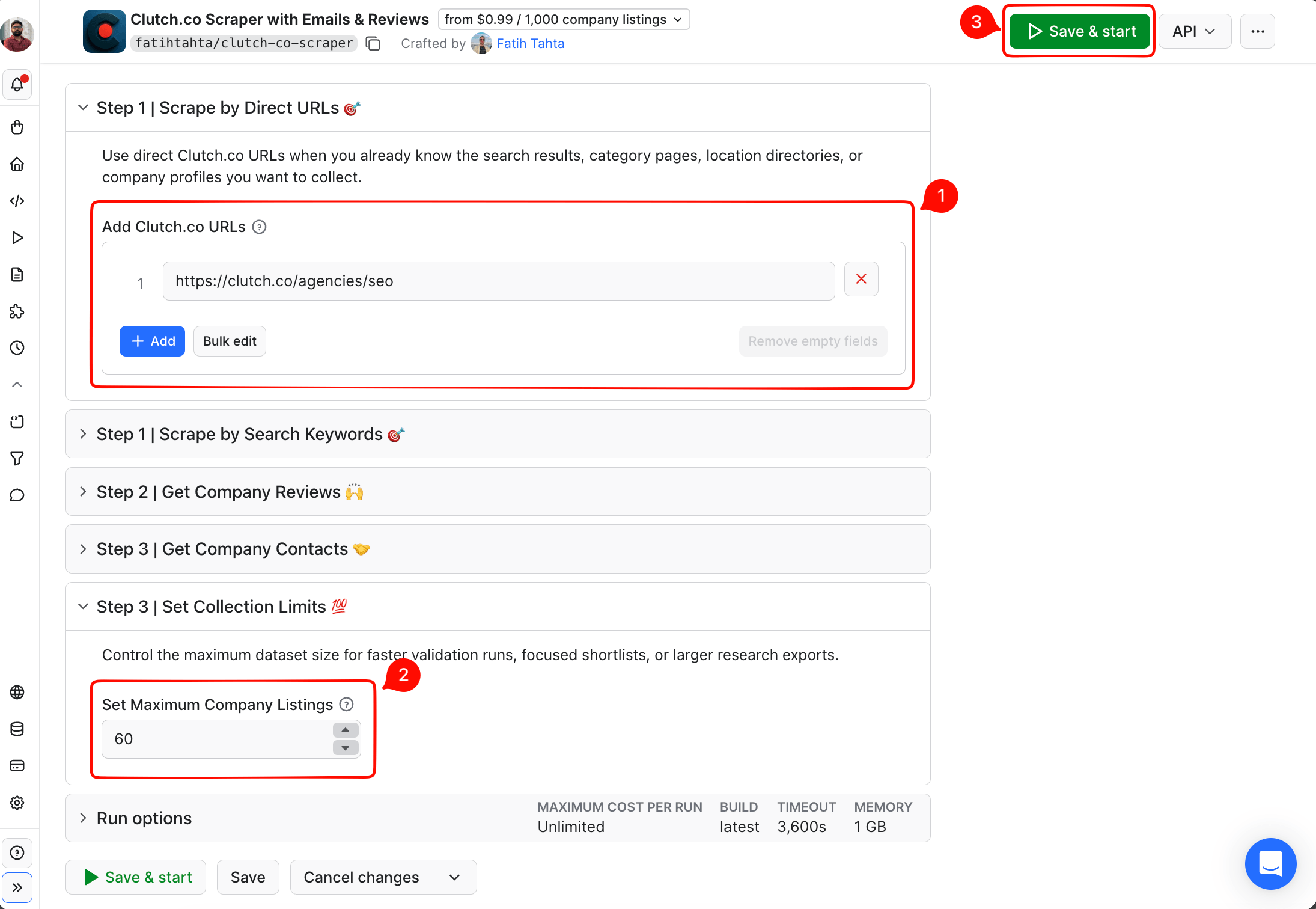Open Fatih Tahta author profile link
This screenshot has width=1316, height=909.
tap(530, 43)
